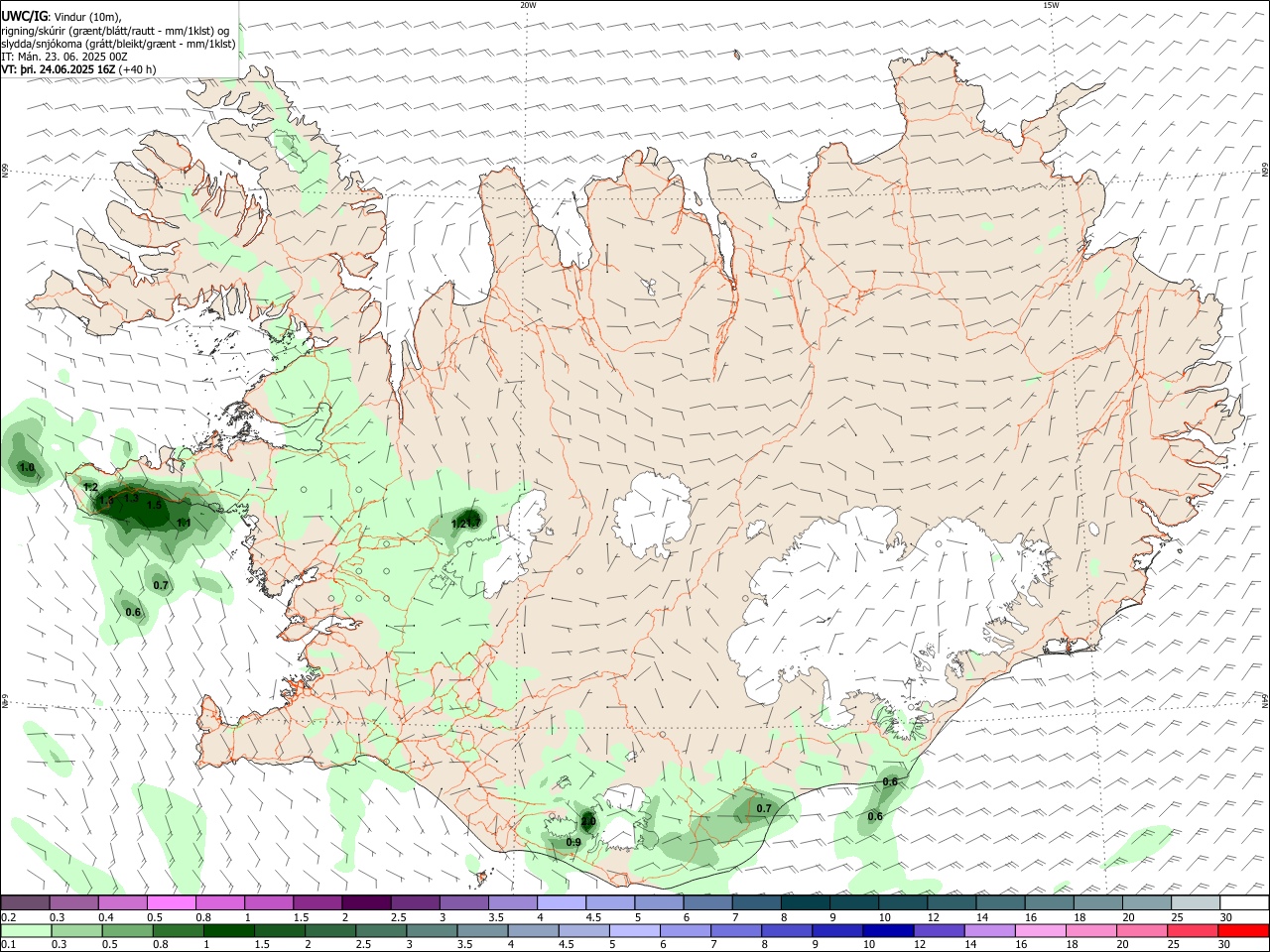Click the header text starting 'rigning/skúrir (grænt/blátt/rautt'
Viewport: 1270px width, 952px height.
pos(115,30)
